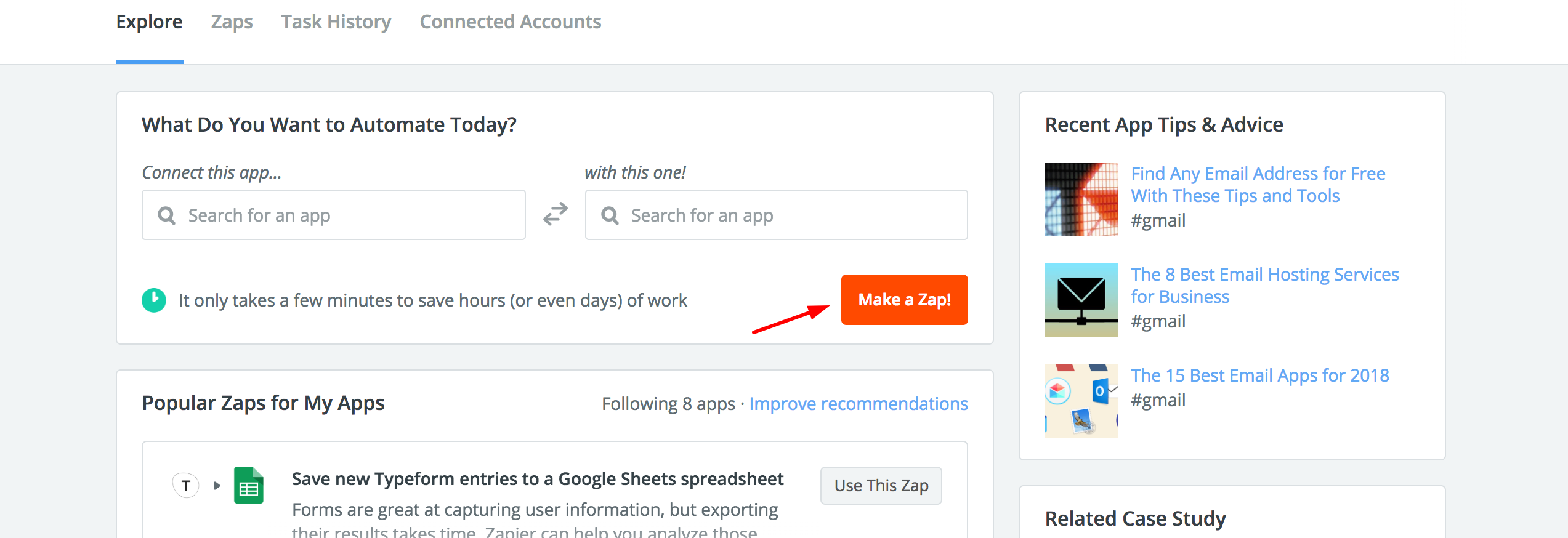Image resolution: width=1568 pixels, height=538 pixels.
Task: Click the right search magnifier icon
Action: [610, 215]
